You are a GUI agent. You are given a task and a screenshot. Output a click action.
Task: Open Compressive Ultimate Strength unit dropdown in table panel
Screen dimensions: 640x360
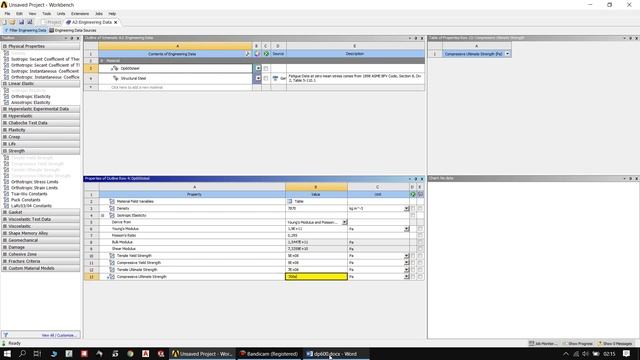(x=507, y=53)
